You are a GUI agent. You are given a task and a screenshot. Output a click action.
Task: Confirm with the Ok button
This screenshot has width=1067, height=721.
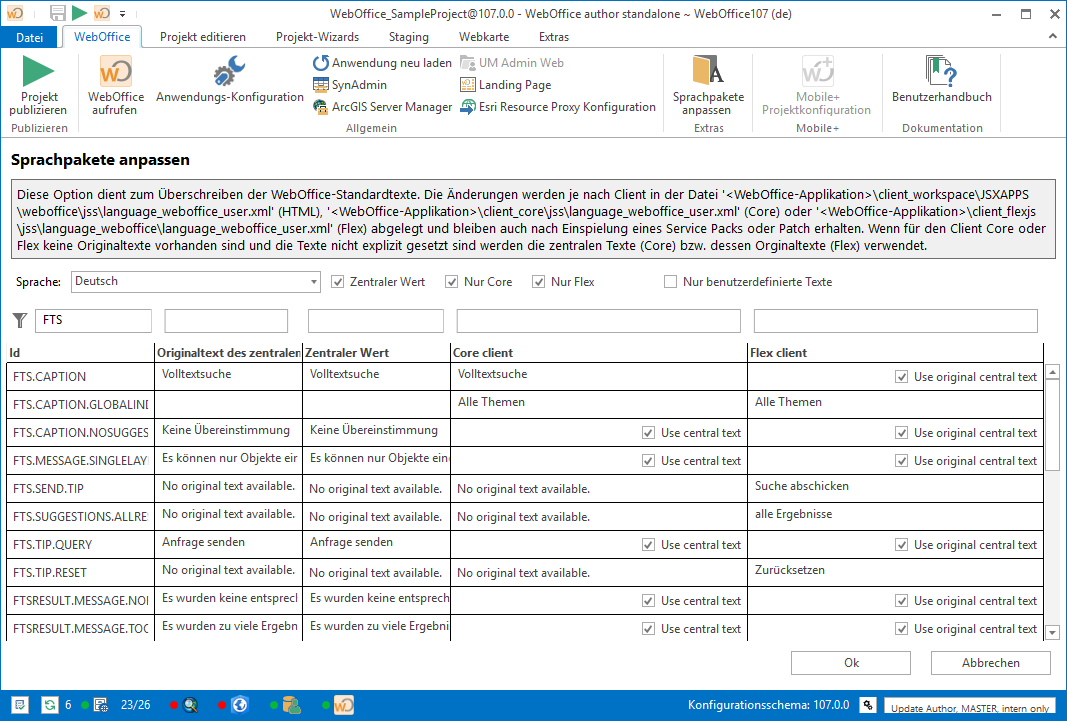851,663
